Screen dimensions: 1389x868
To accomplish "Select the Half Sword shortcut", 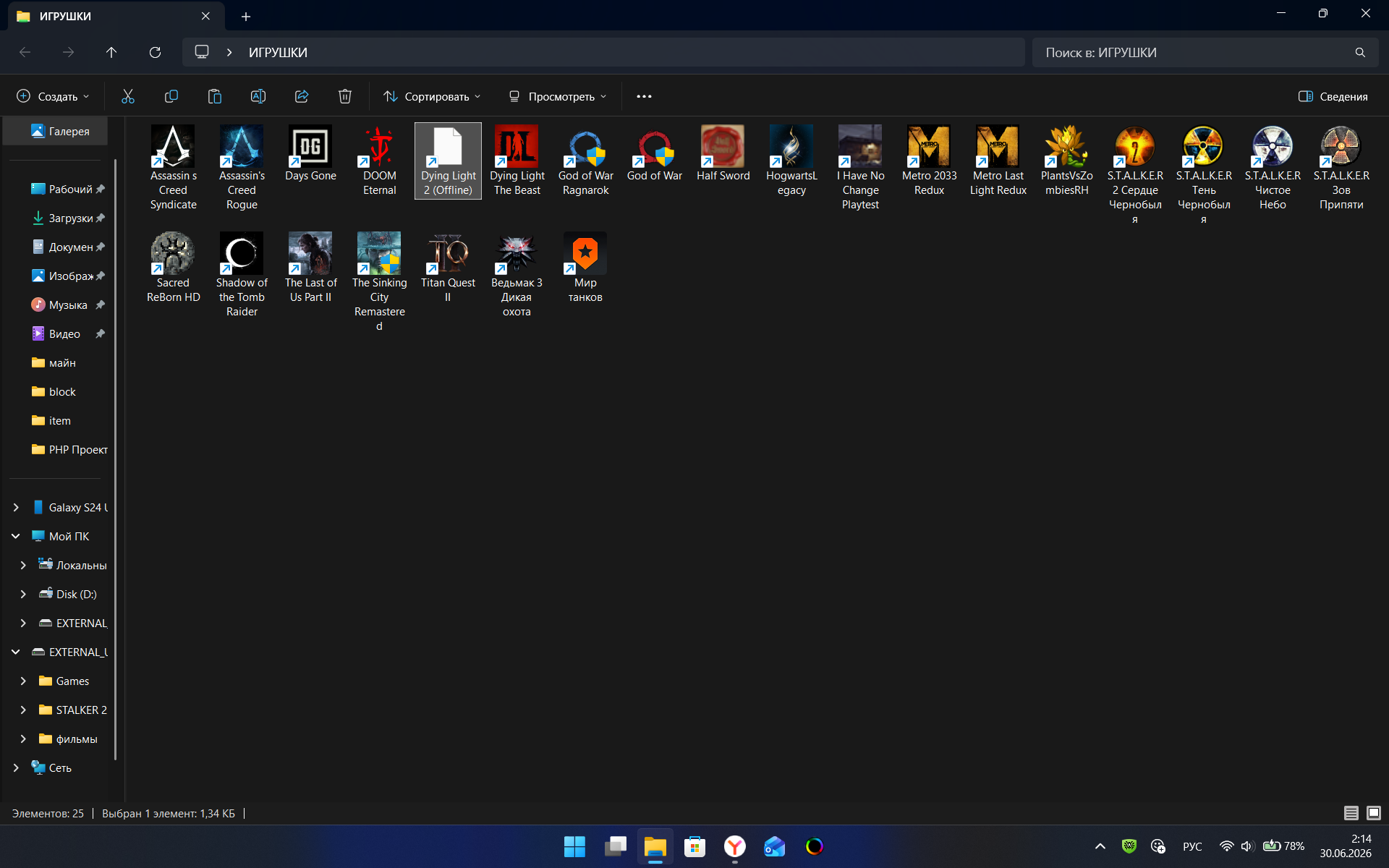I will coord(723,153).
